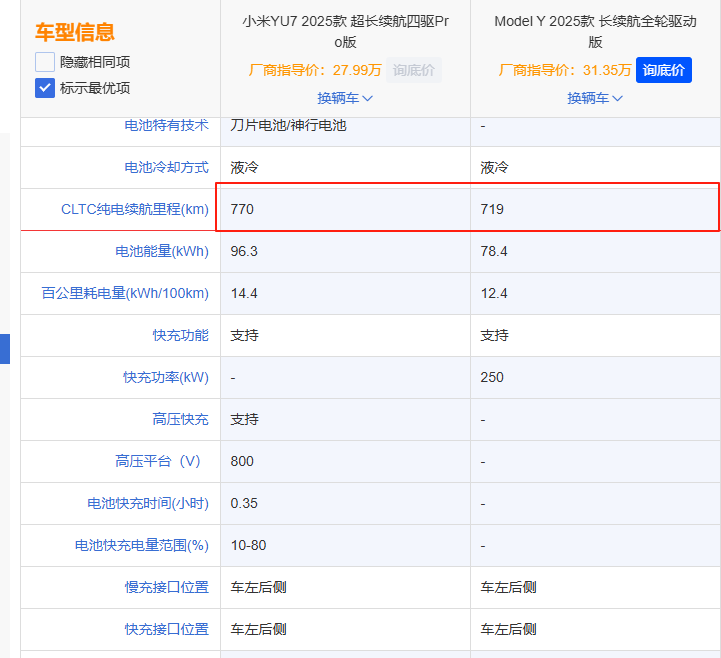
Task: Open the 电池快充电量范围(%) parameter link
Action: pyautogui.click(x=142, y=545)
